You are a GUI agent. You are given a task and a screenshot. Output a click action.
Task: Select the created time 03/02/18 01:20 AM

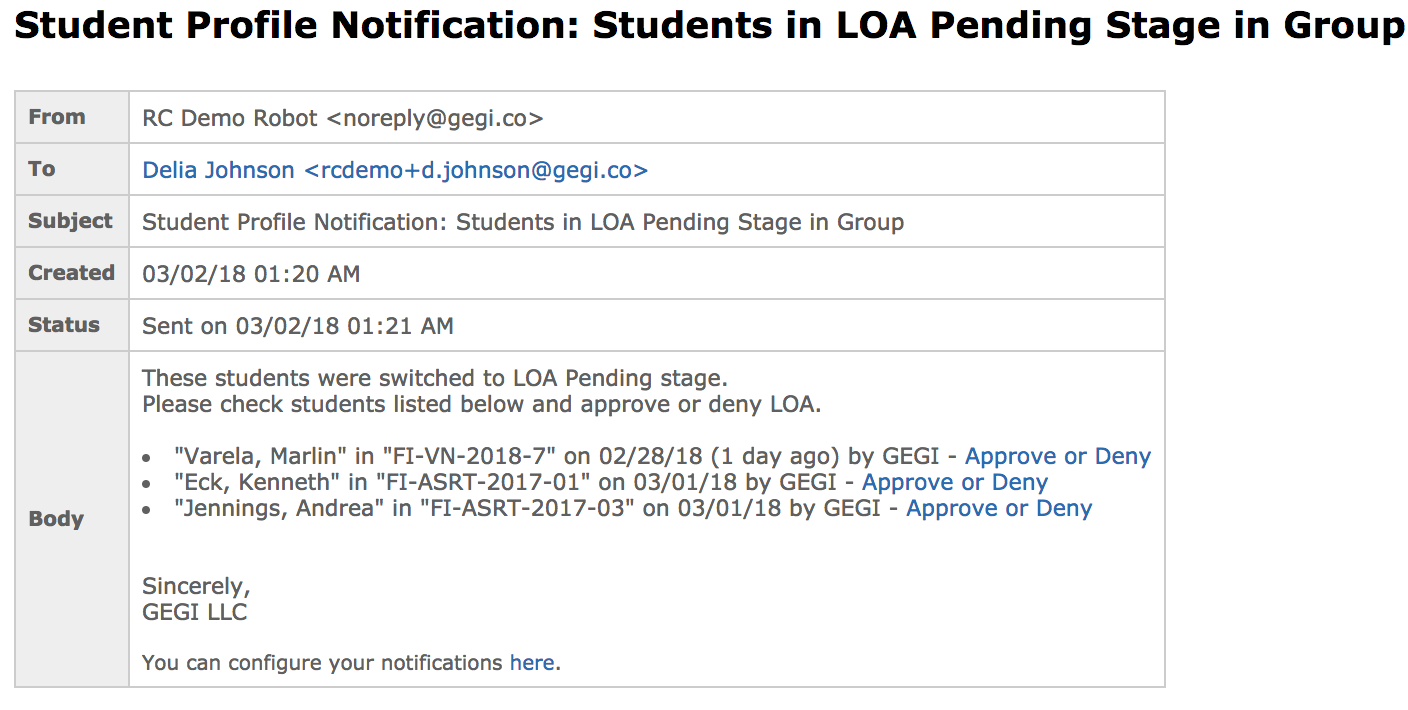pos(251,274)
